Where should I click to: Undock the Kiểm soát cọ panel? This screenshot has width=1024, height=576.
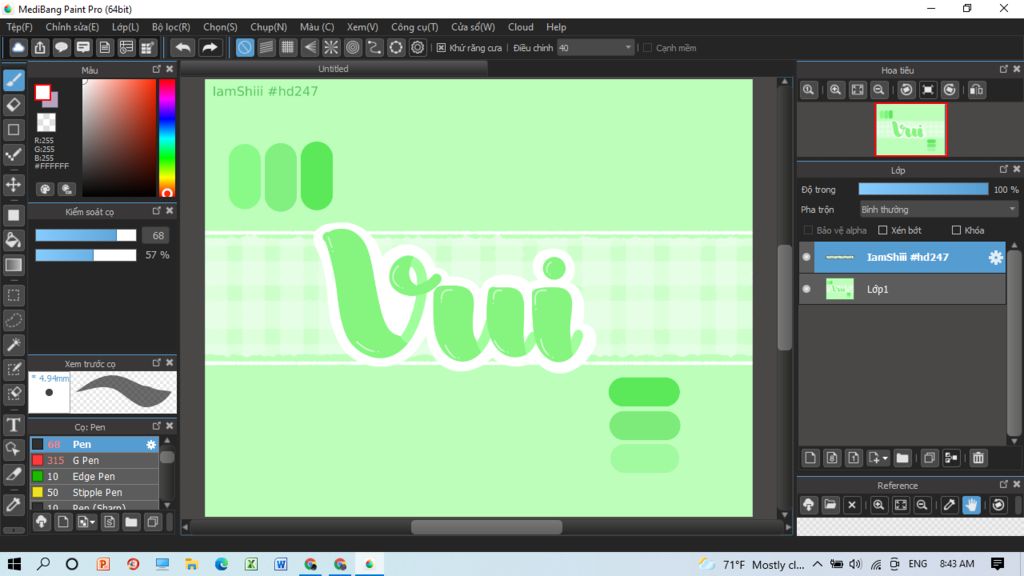point(157,211)
